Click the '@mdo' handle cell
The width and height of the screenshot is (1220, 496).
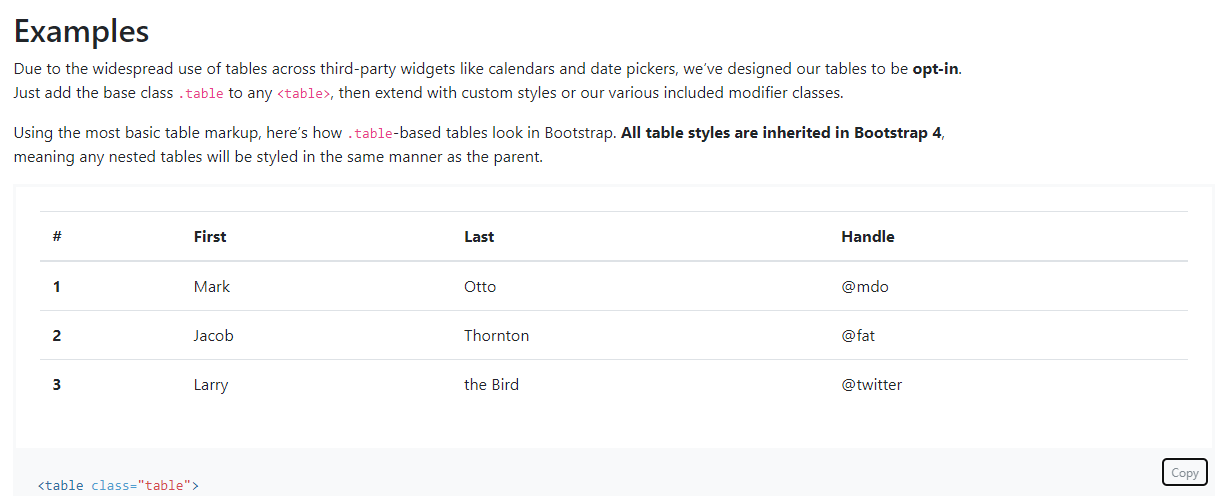[x=865, y=287]
